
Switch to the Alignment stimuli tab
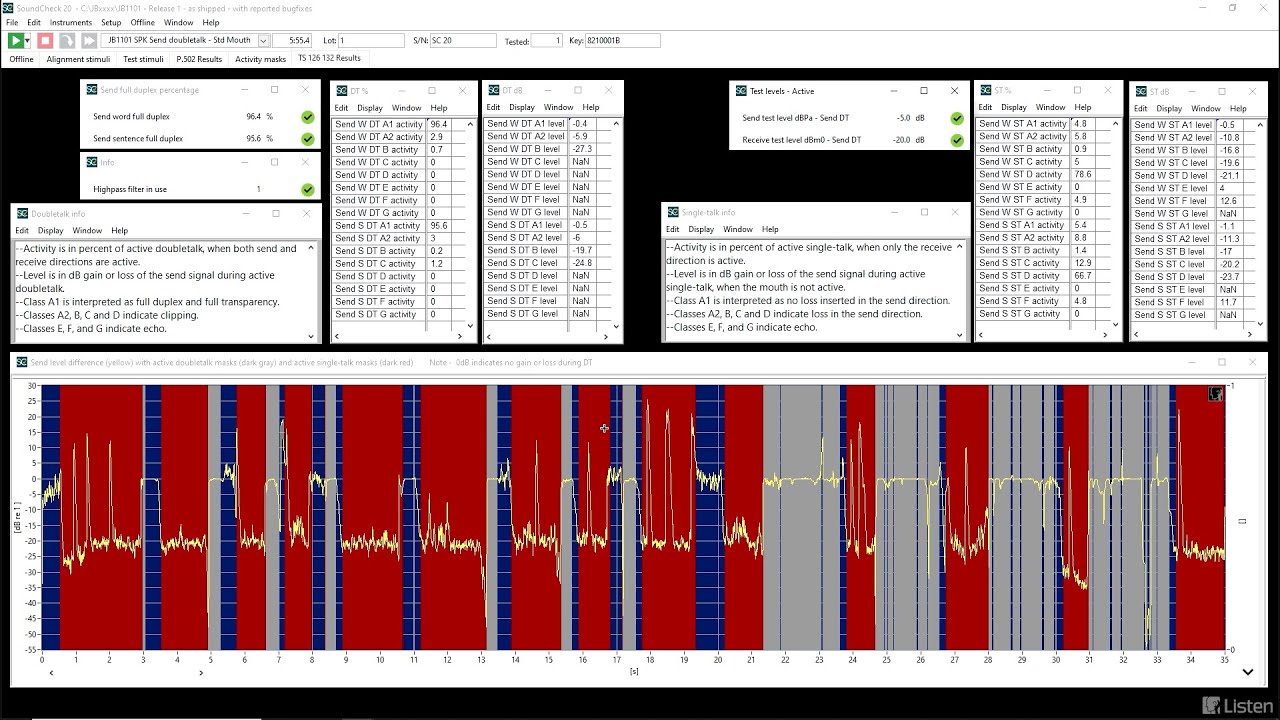(78, 59)
